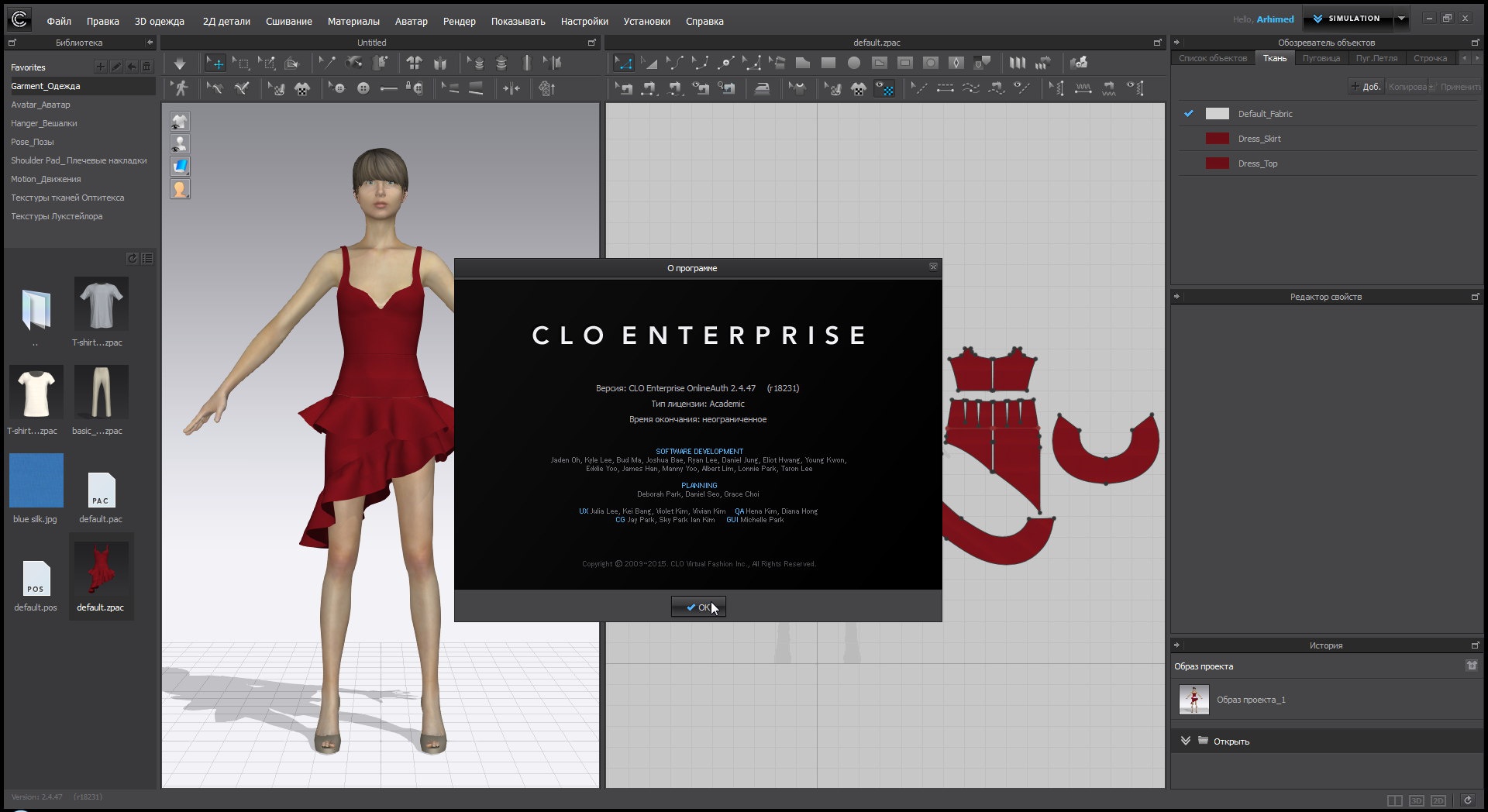Click the Dress_Skirt red color swatch
Image resolution: width=1488 pixels, height=812 pixels.
(1217, 139)
